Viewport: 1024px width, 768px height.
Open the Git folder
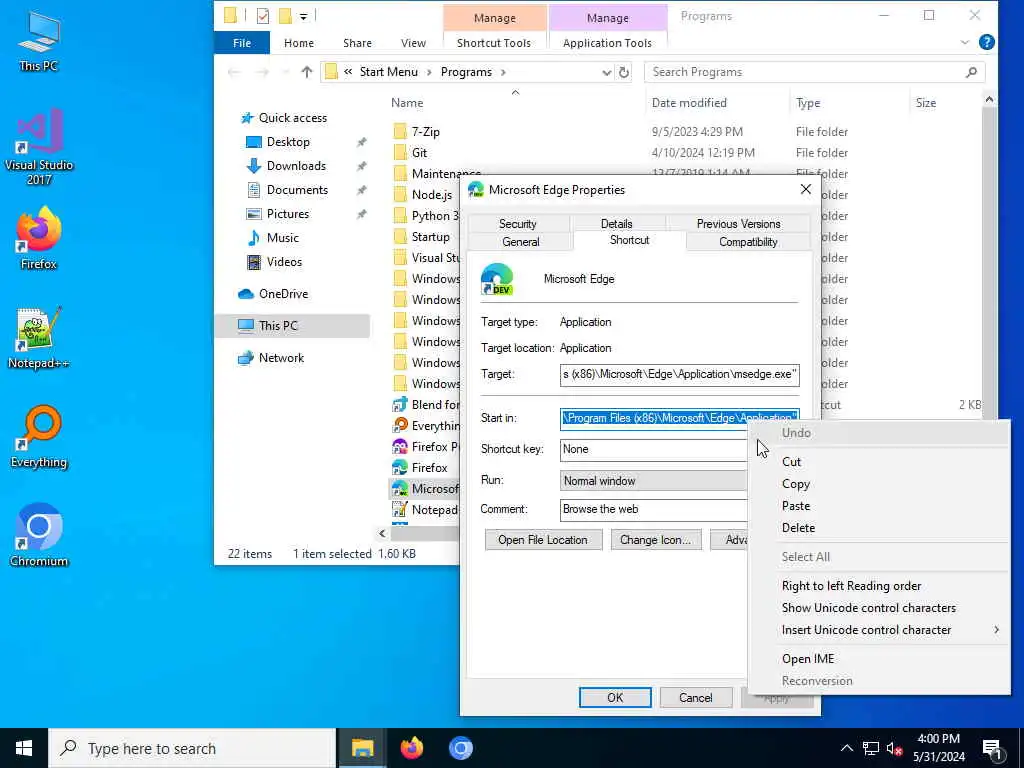pos(419,153)
